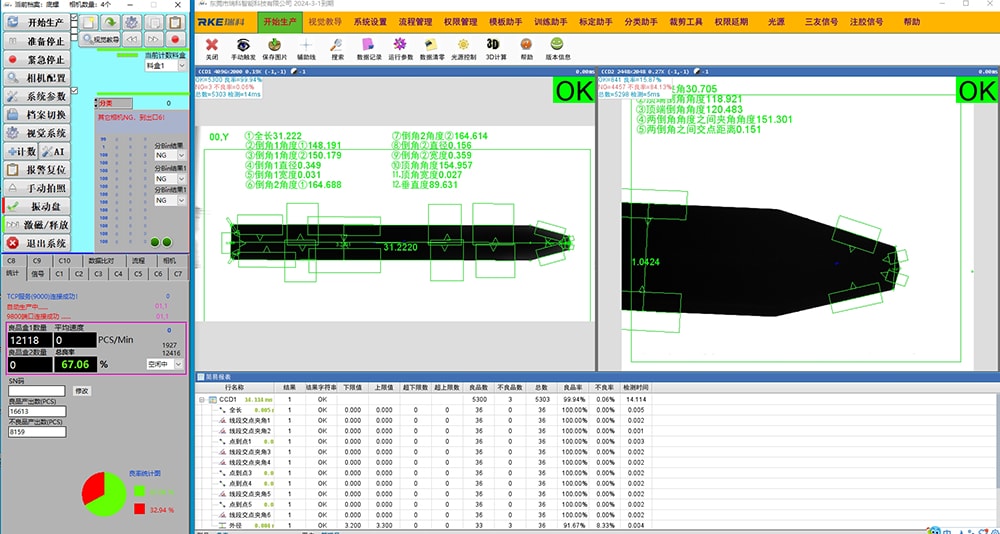Click the 运行参数 gear icon
The image size is (1000, 534).
[x=400, y=47]
